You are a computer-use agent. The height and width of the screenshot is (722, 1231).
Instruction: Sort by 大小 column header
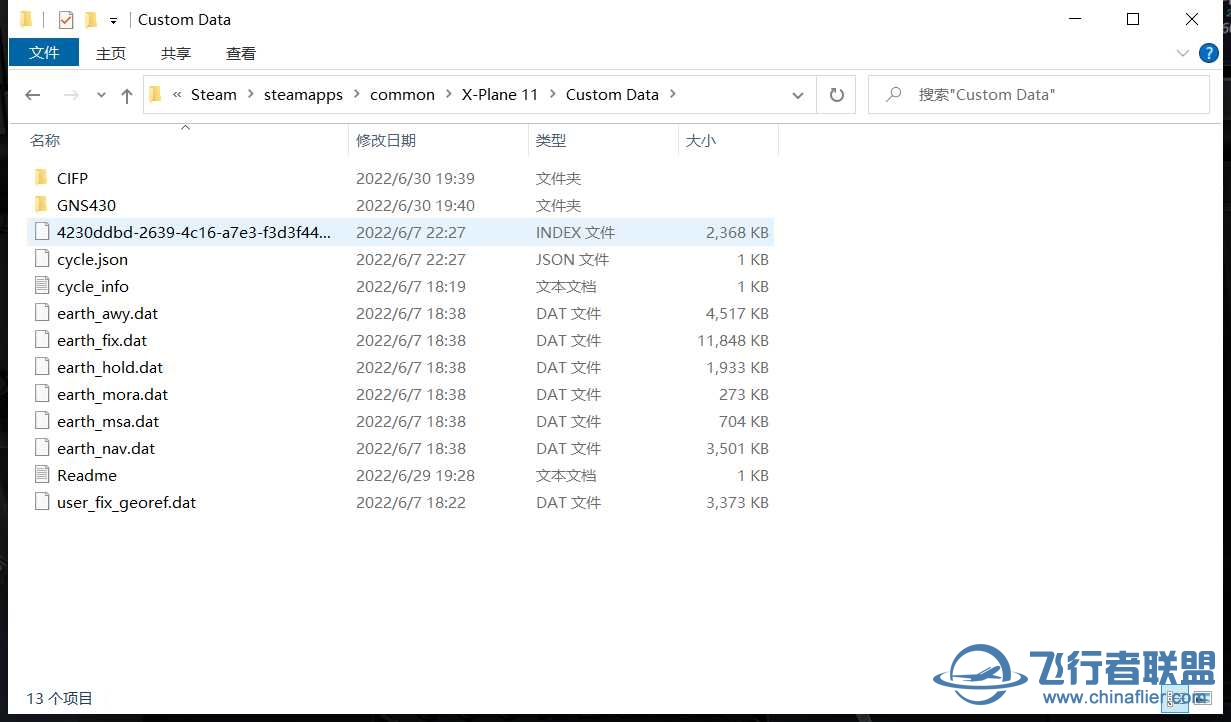(x=701, y=141)
